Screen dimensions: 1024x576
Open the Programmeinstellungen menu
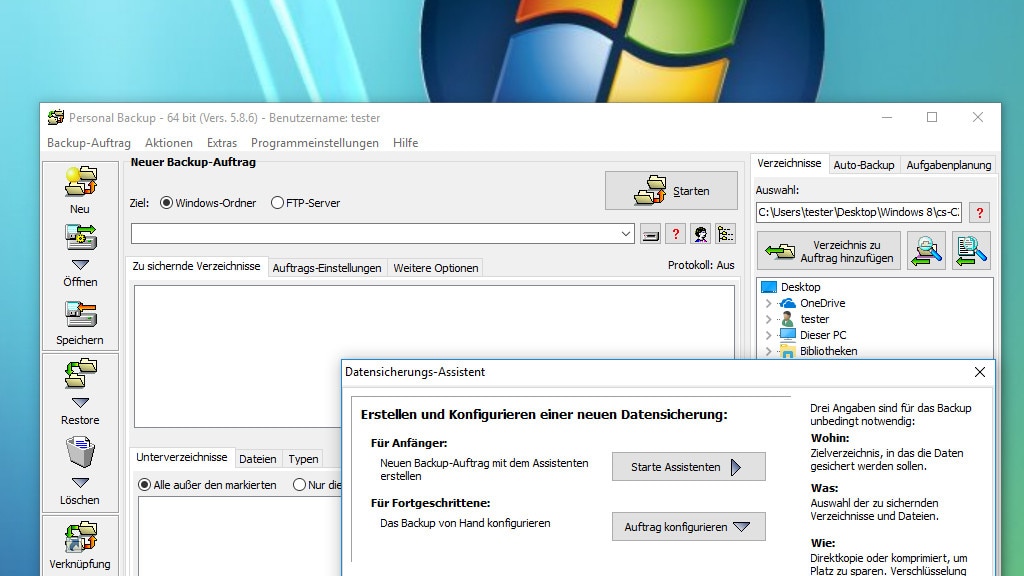(315, 142)
